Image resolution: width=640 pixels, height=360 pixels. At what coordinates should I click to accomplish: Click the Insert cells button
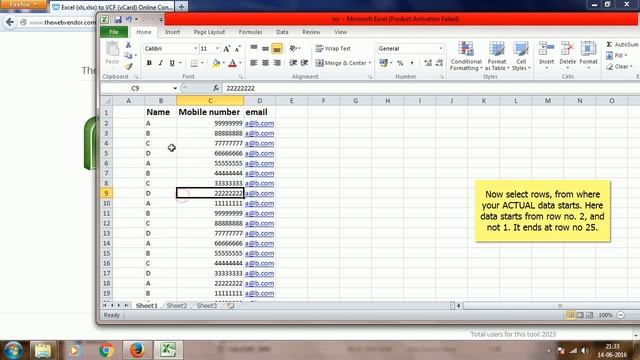point(546,55)
